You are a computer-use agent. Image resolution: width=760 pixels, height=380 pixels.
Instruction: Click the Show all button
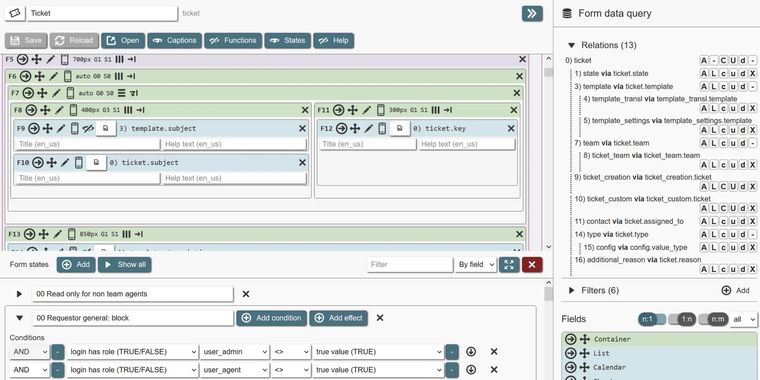click(x=125, y=265)
